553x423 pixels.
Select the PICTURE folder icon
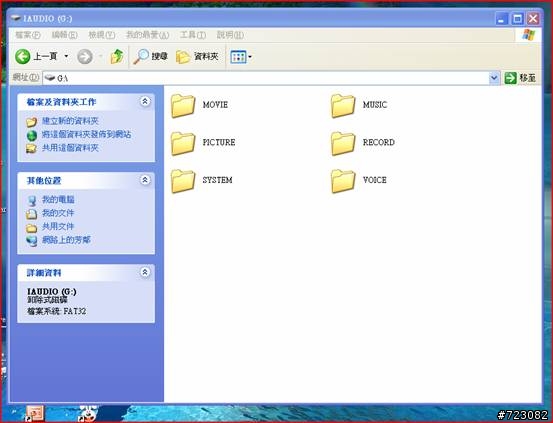[183, 143]
